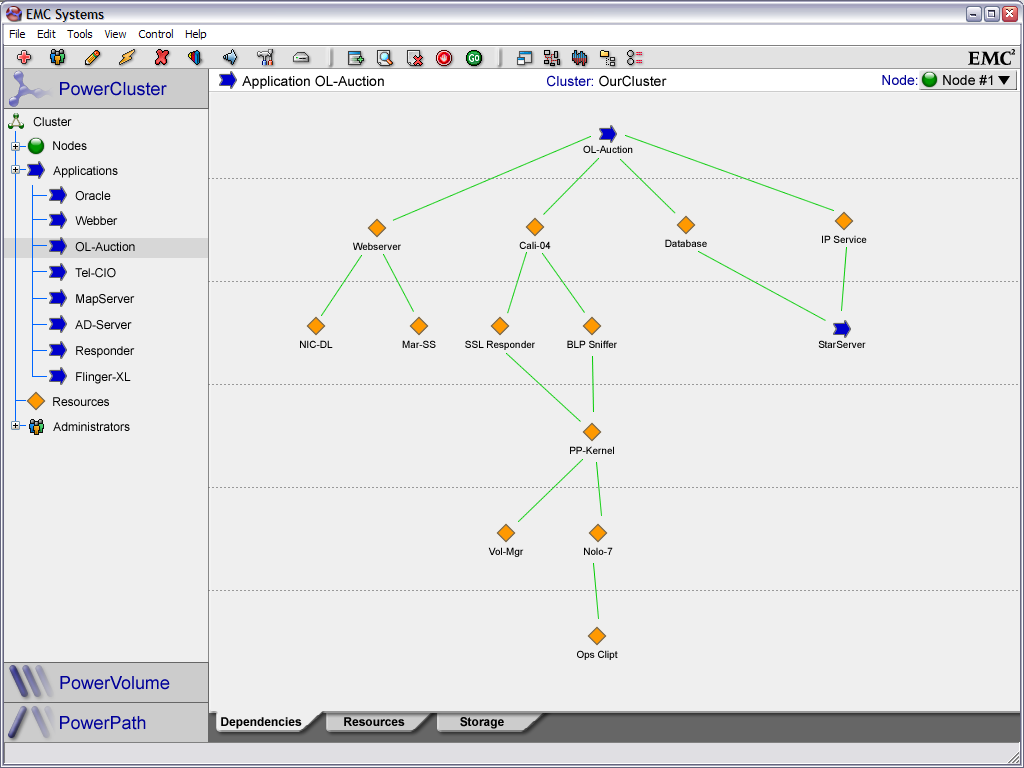Switch to the Resources tab
Image resolution: width=1024 pixels, height=768 pixels.
click(374, 722)
